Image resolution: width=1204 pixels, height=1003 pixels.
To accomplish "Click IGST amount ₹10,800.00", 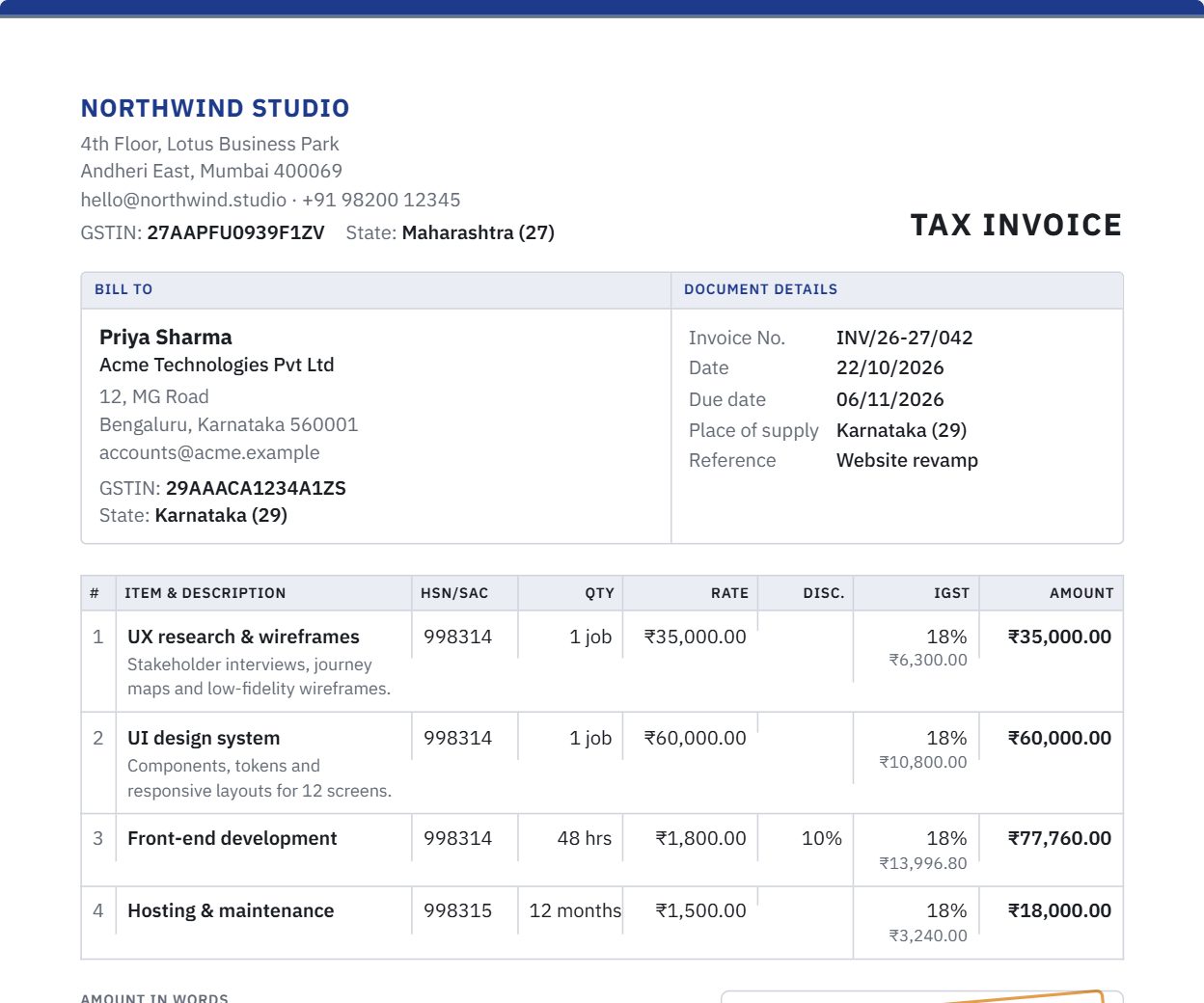I will tap(923, 762).
